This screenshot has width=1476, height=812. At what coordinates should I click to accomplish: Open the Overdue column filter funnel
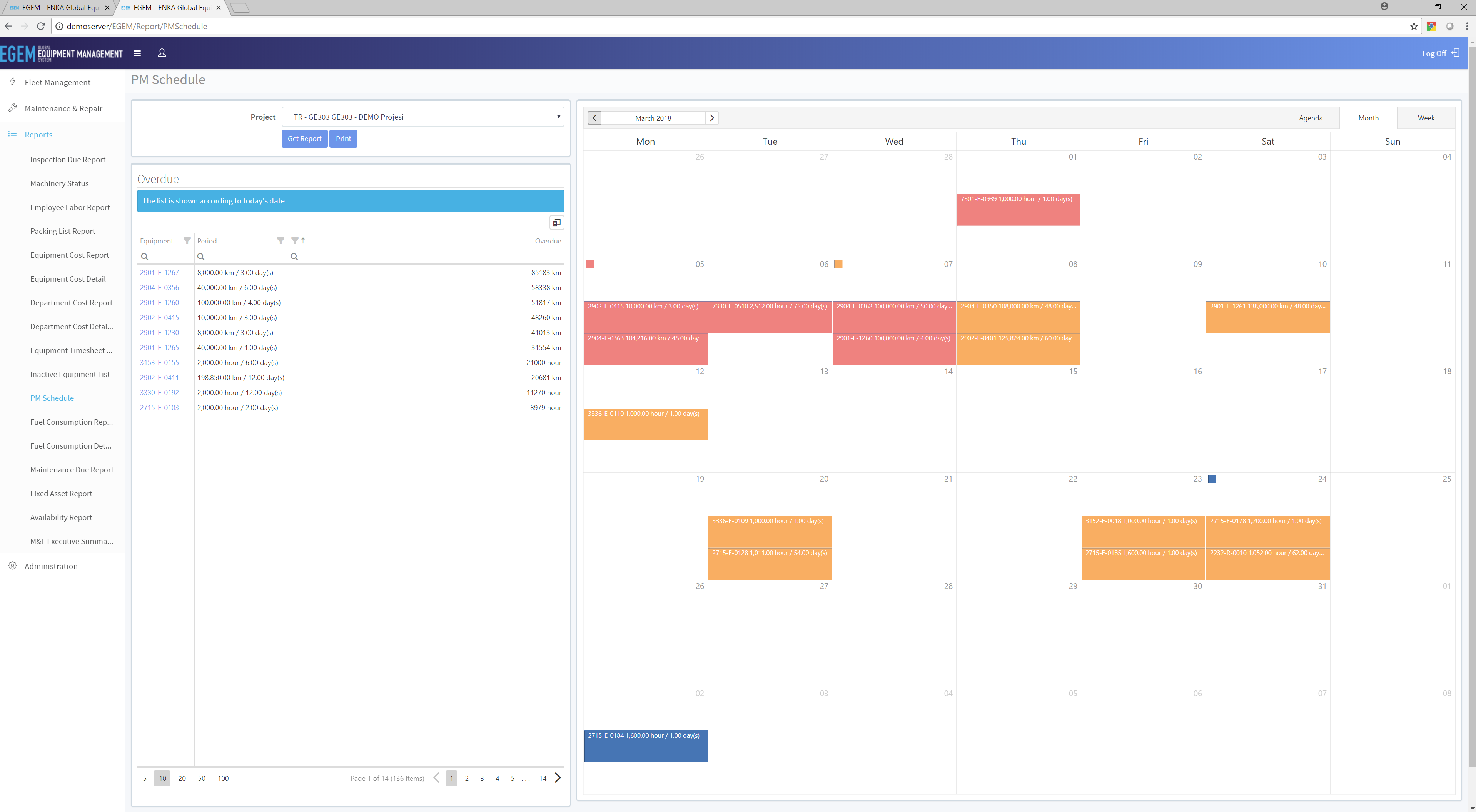click(x=294, y=241)
